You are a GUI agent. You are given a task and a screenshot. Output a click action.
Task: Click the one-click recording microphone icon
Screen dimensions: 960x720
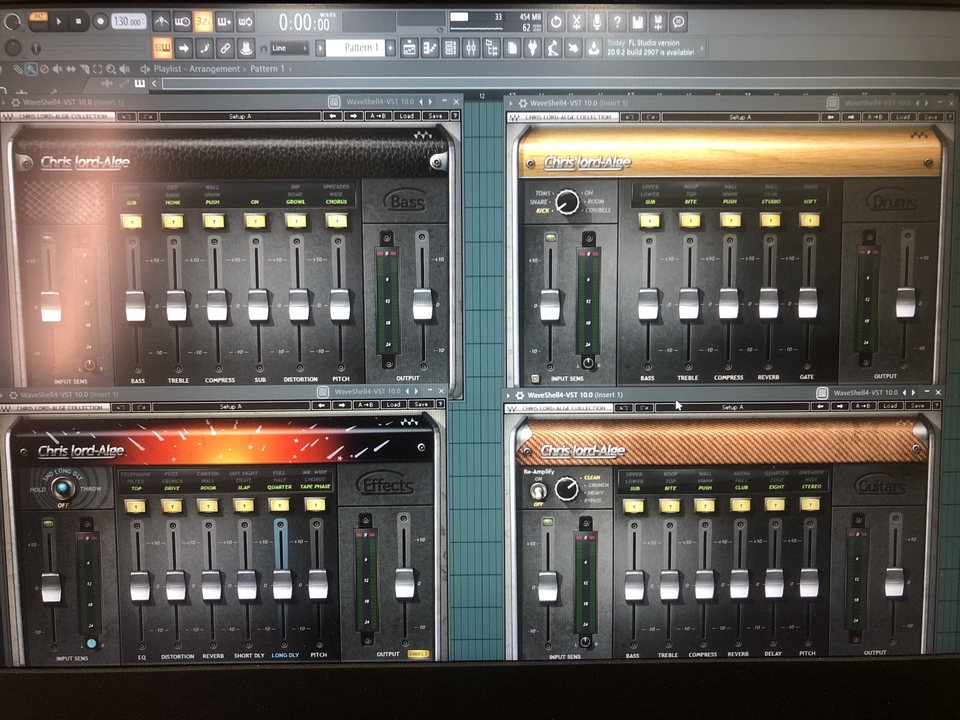tap(597, 22)
